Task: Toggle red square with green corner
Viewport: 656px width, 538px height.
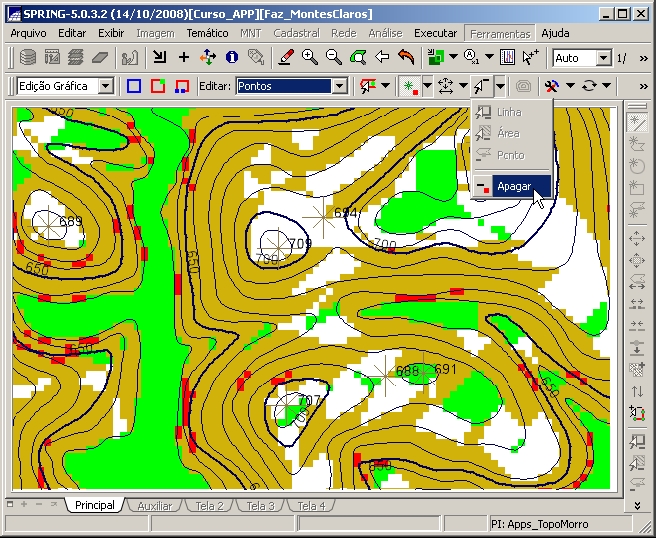Action: [x=157, y=86]
